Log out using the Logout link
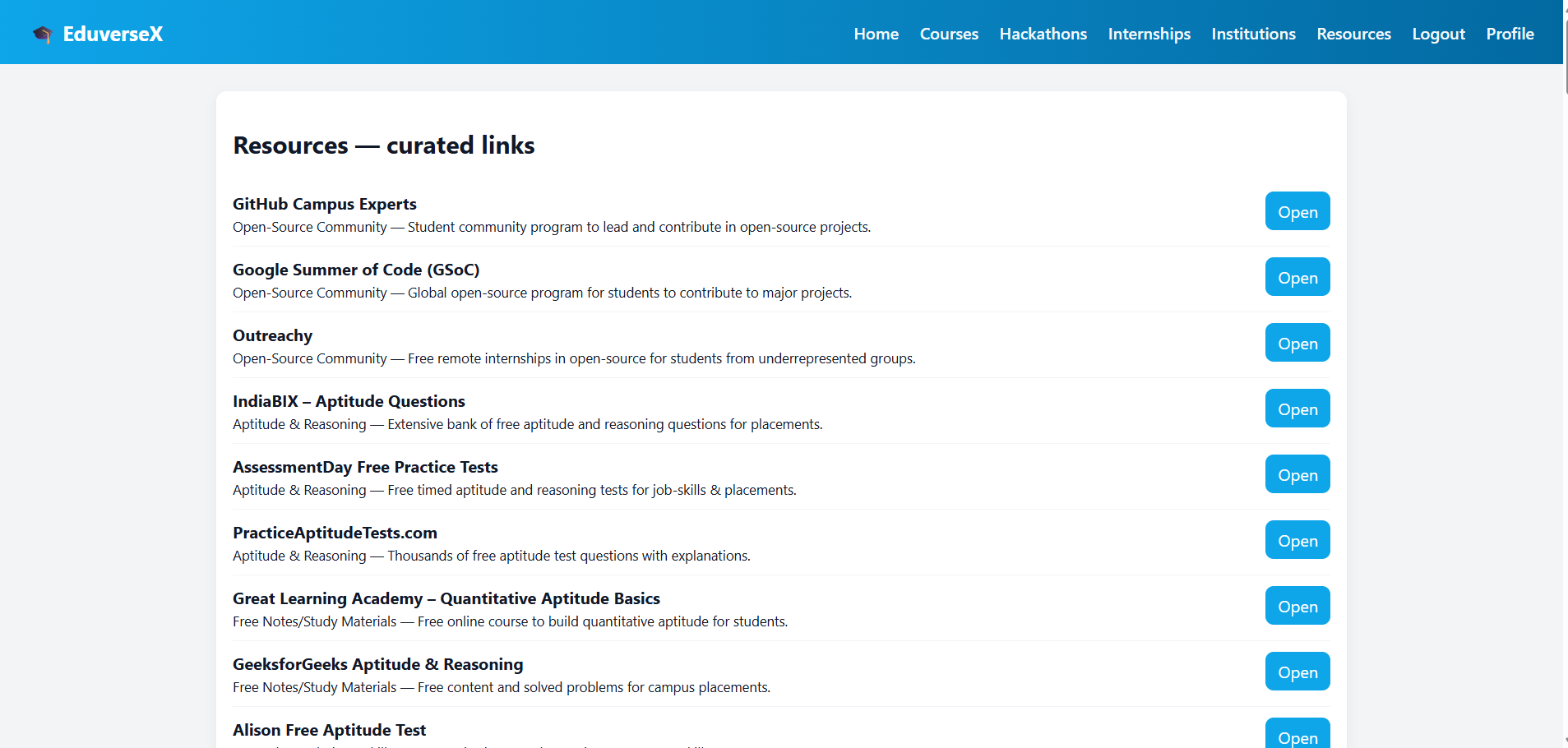Viewport: 1568px width, 748px height. 1438,34
